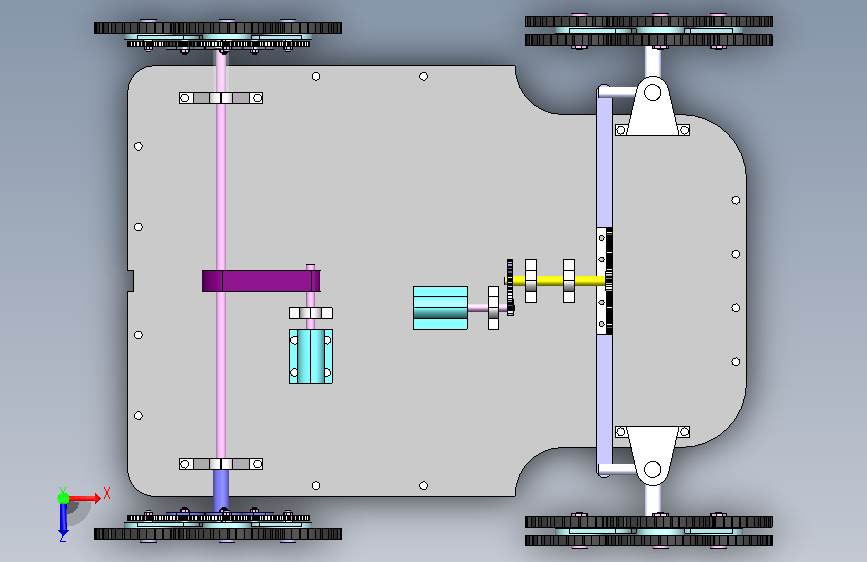Select the black spur gear on yellow shaft

pos(510,277)
